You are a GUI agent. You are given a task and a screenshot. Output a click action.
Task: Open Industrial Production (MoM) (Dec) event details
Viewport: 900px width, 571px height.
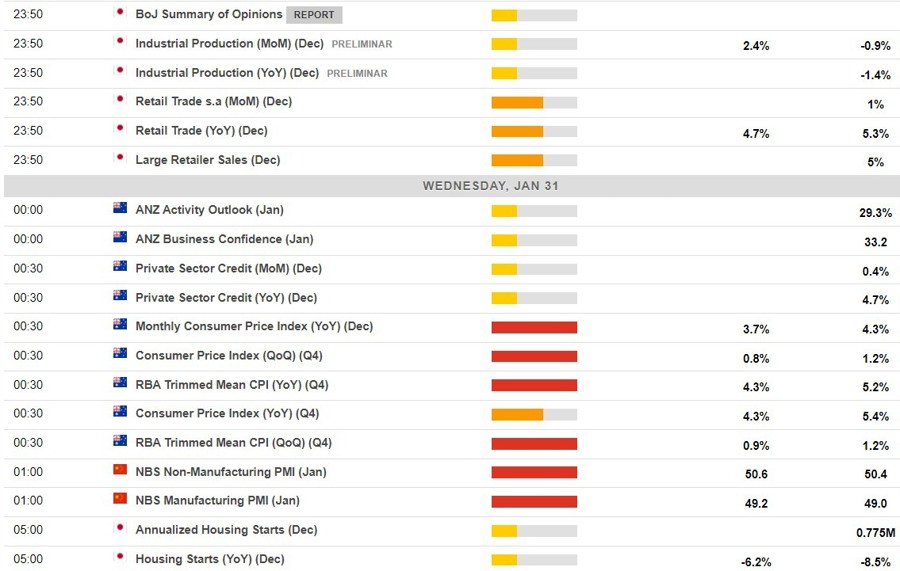230,44
